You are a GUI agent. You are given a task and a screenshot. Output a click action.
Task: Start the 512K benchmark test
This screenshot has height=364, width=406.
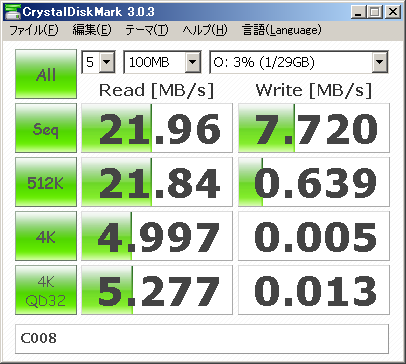click(46, 182)
